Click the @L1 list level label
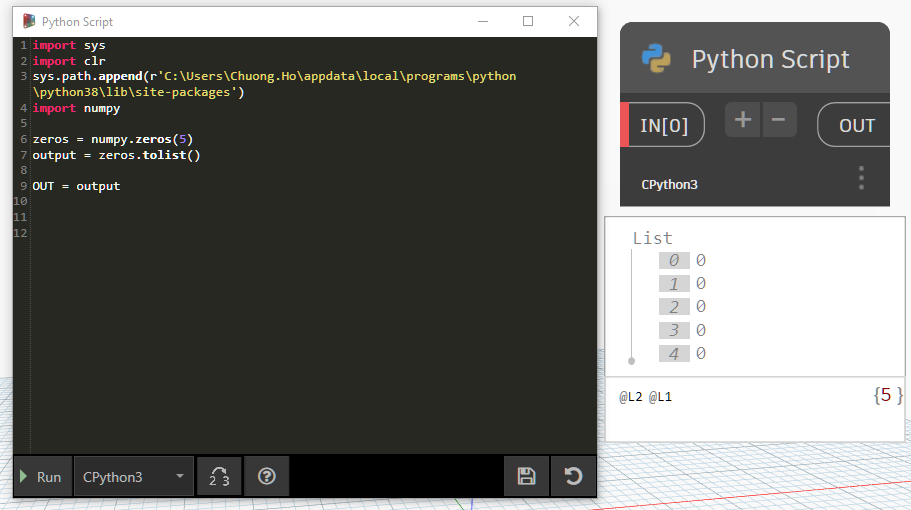The height and width of the screenshot is (510, 911). click(x=661, y=397)
